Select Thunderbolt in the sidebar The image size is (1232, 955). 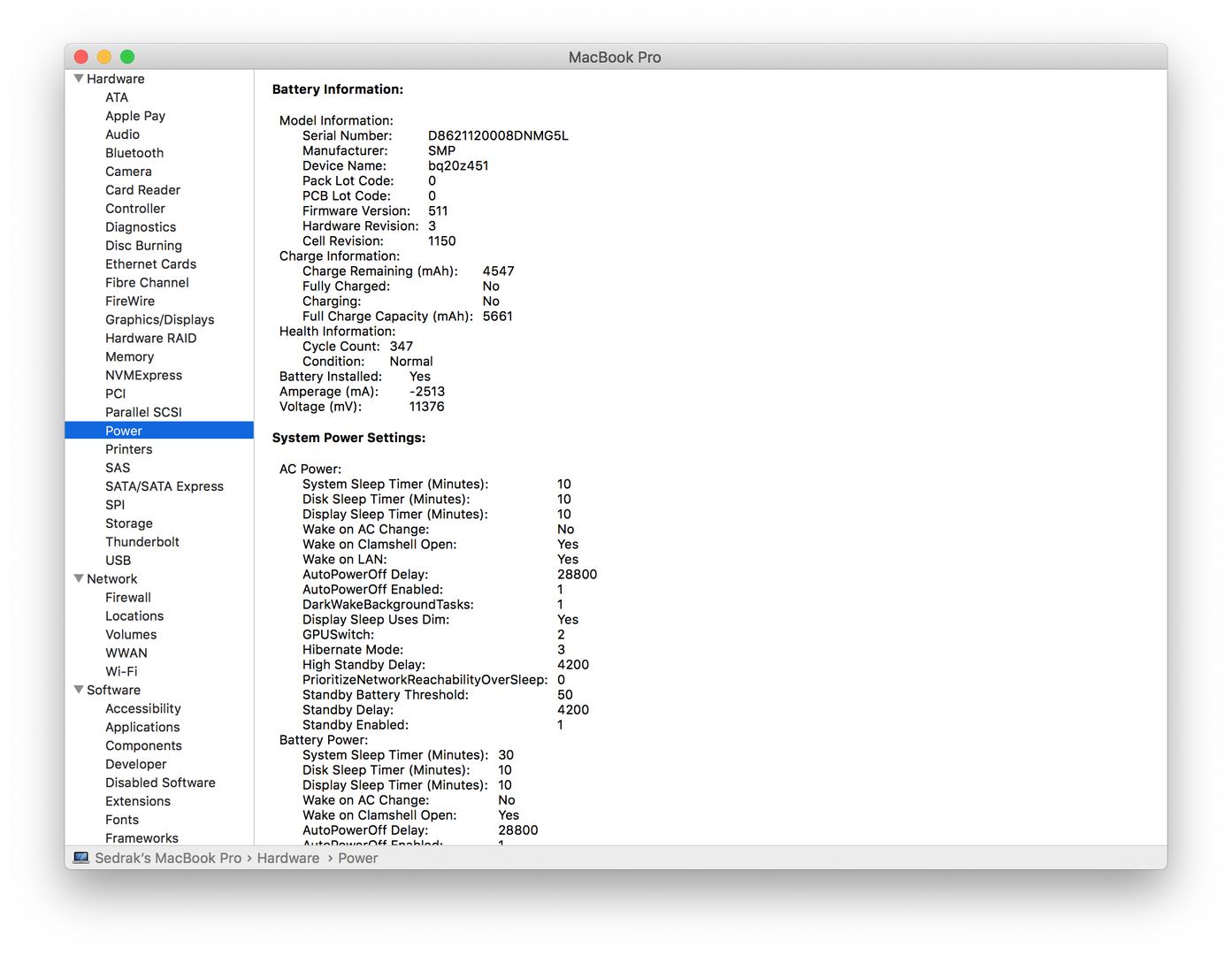pos(142,543)
